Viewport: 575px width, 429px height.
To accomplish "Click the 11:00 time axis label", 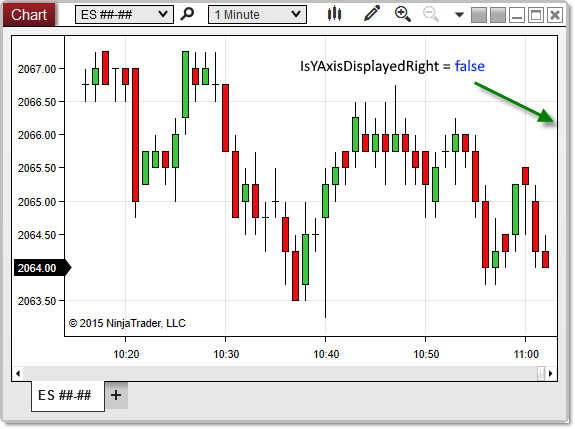I will click(x=526, y=354).
